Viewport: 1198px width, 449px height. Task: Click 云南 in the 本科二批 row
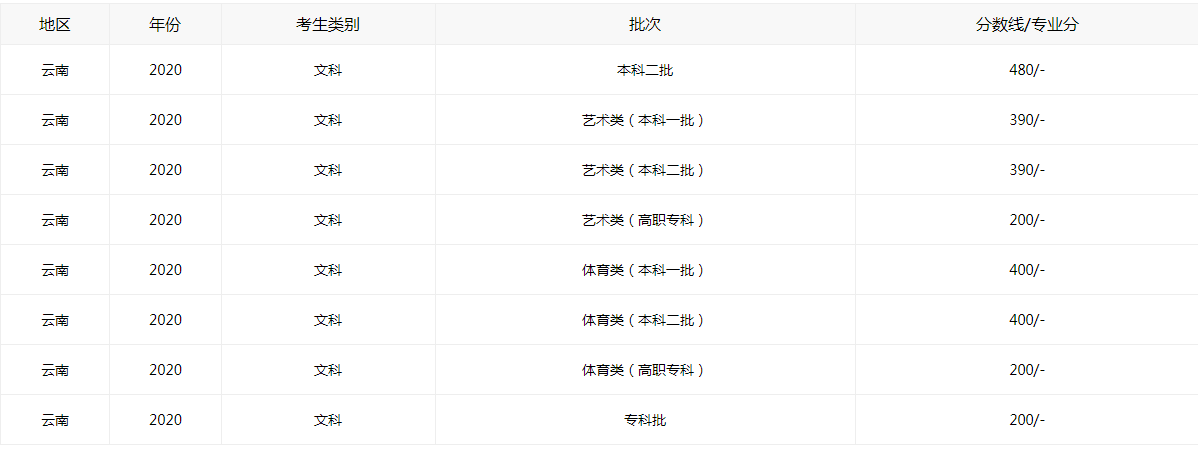[55, 70]
